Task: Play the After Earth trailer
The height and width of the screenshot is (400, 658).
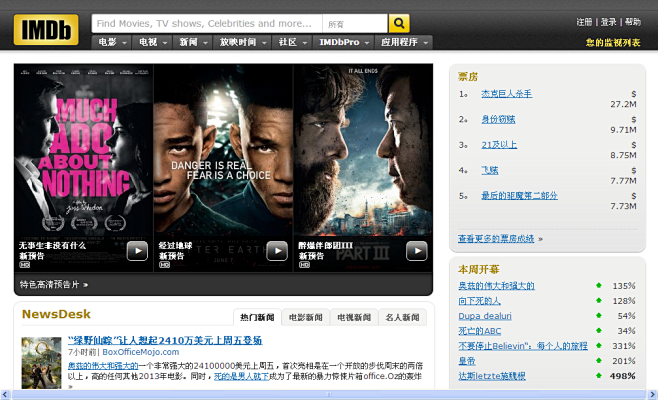Action: click(277, 251)
